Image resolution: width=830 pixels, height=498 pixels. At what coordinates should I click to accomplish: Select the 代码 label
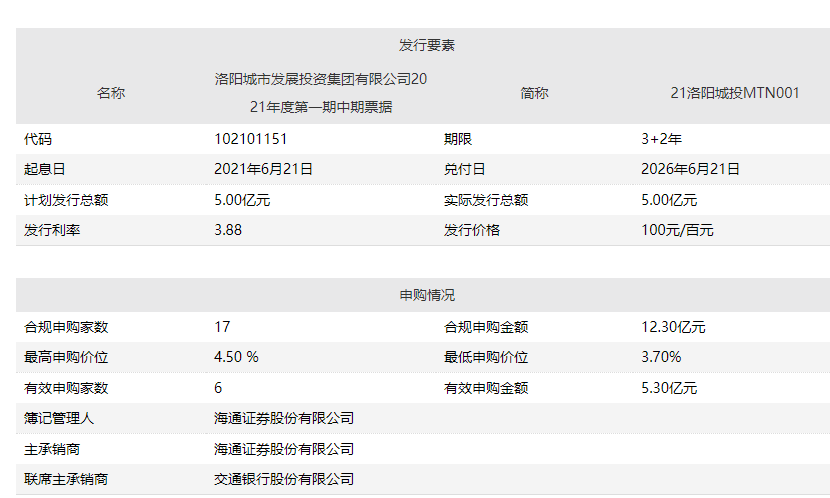point(38,139)
